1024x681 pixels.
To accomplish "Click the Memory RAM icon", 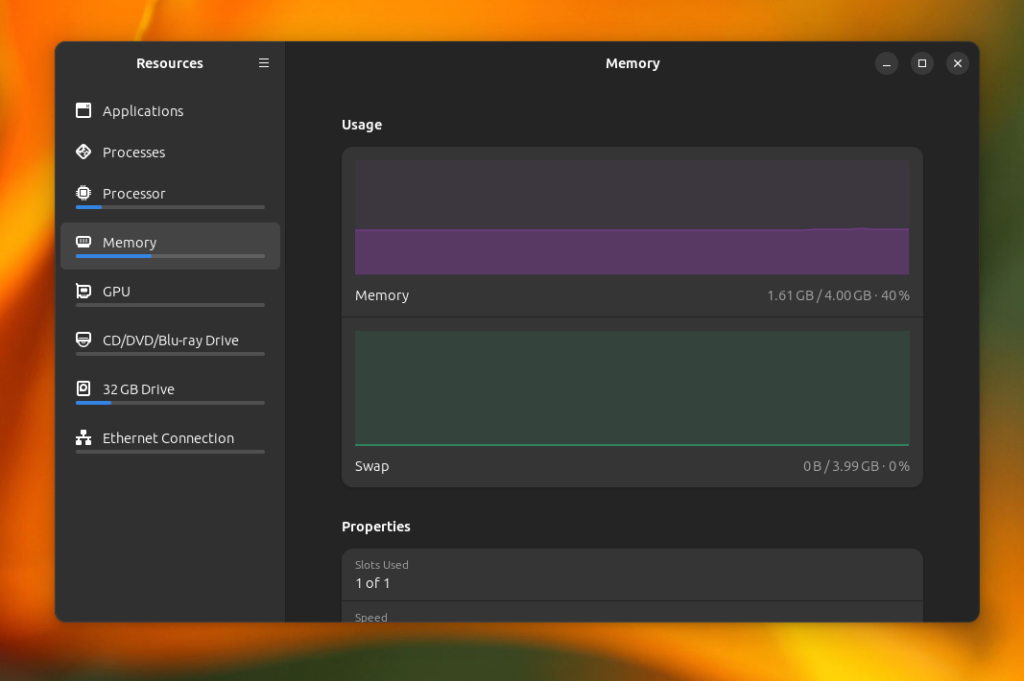I will point(84,242).
